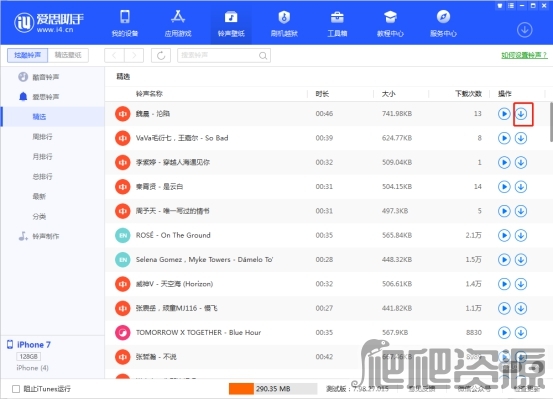Open the 刷机越狱 flash jailbreak section

click(x=284, y=23)
